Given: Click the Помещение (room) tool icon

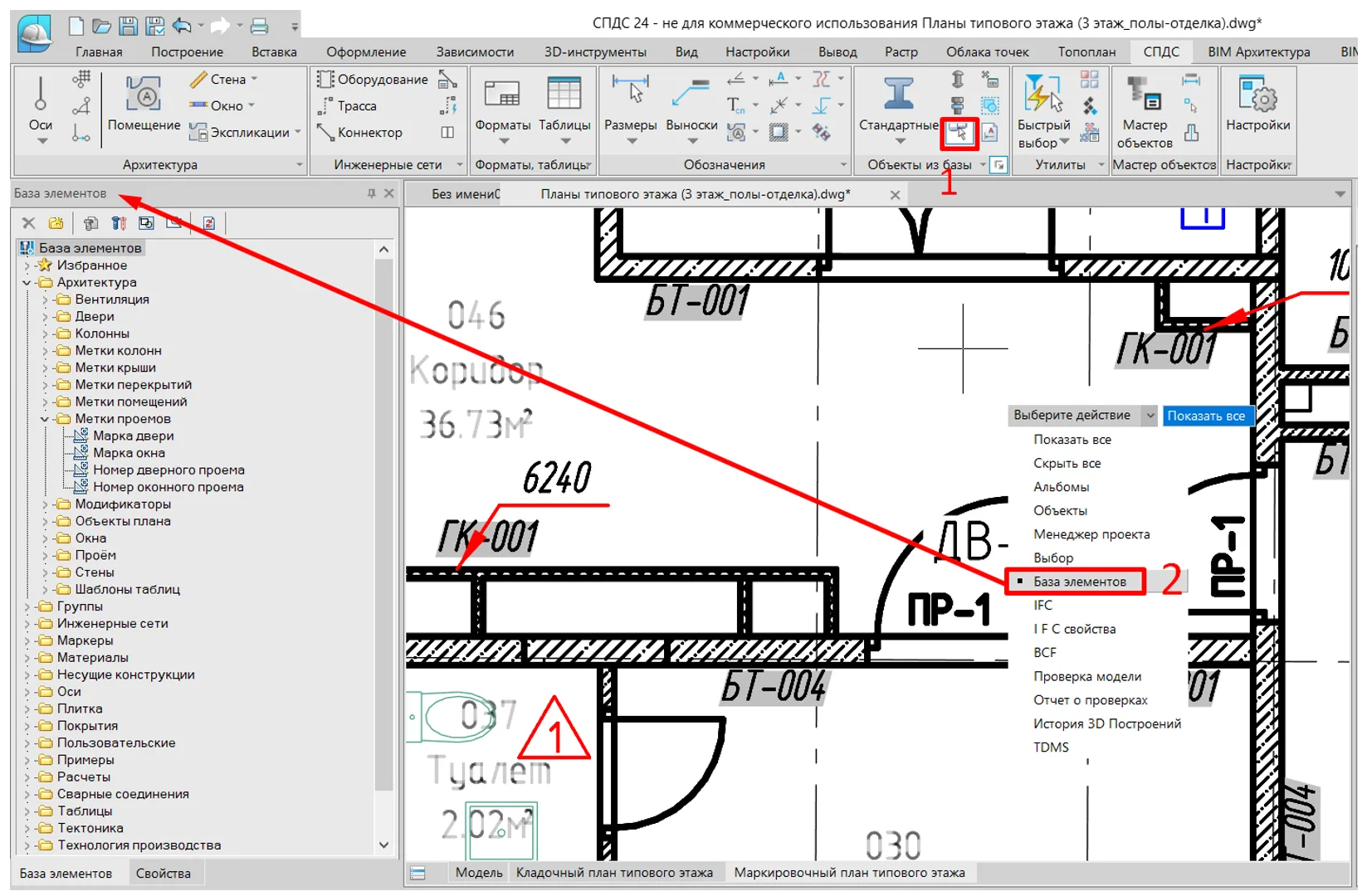Looking at the screenshot, I should [144, 95].
